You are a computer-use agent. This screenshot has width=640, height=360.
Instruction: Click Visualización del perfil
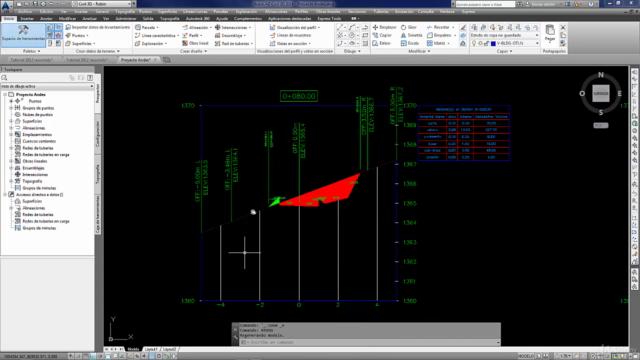tap(295, 27)
